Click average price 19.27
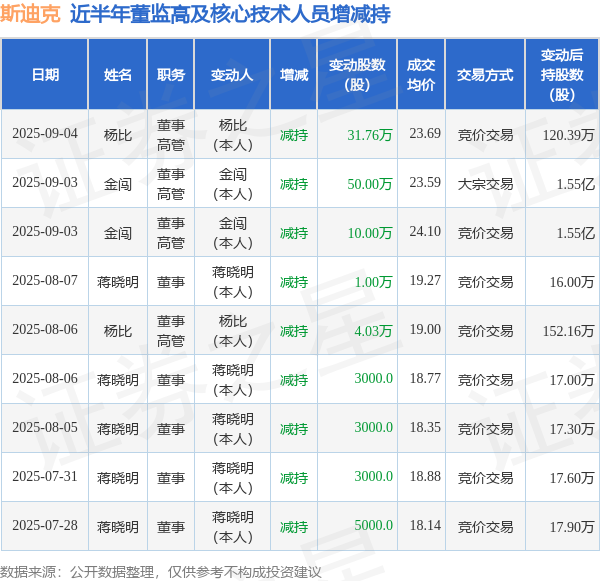The width and height of the screenshot is (600, 581). pos(425,281)
